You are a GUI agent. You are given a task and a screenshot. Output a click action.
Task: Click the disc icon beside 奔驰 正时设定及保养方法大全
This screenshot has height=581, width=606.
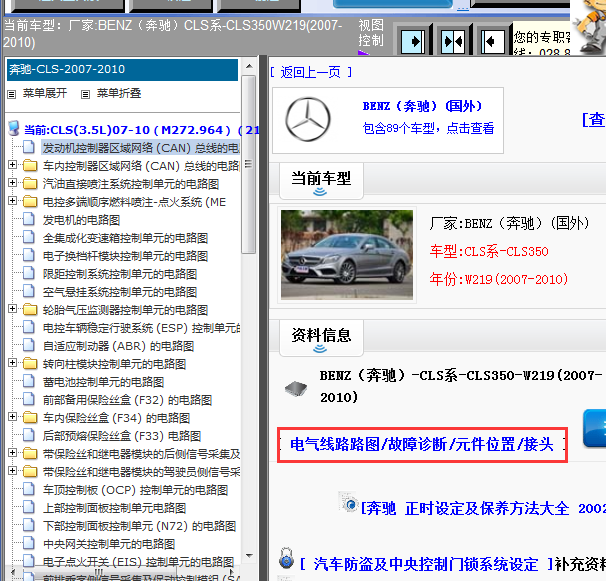coord(349,502)
